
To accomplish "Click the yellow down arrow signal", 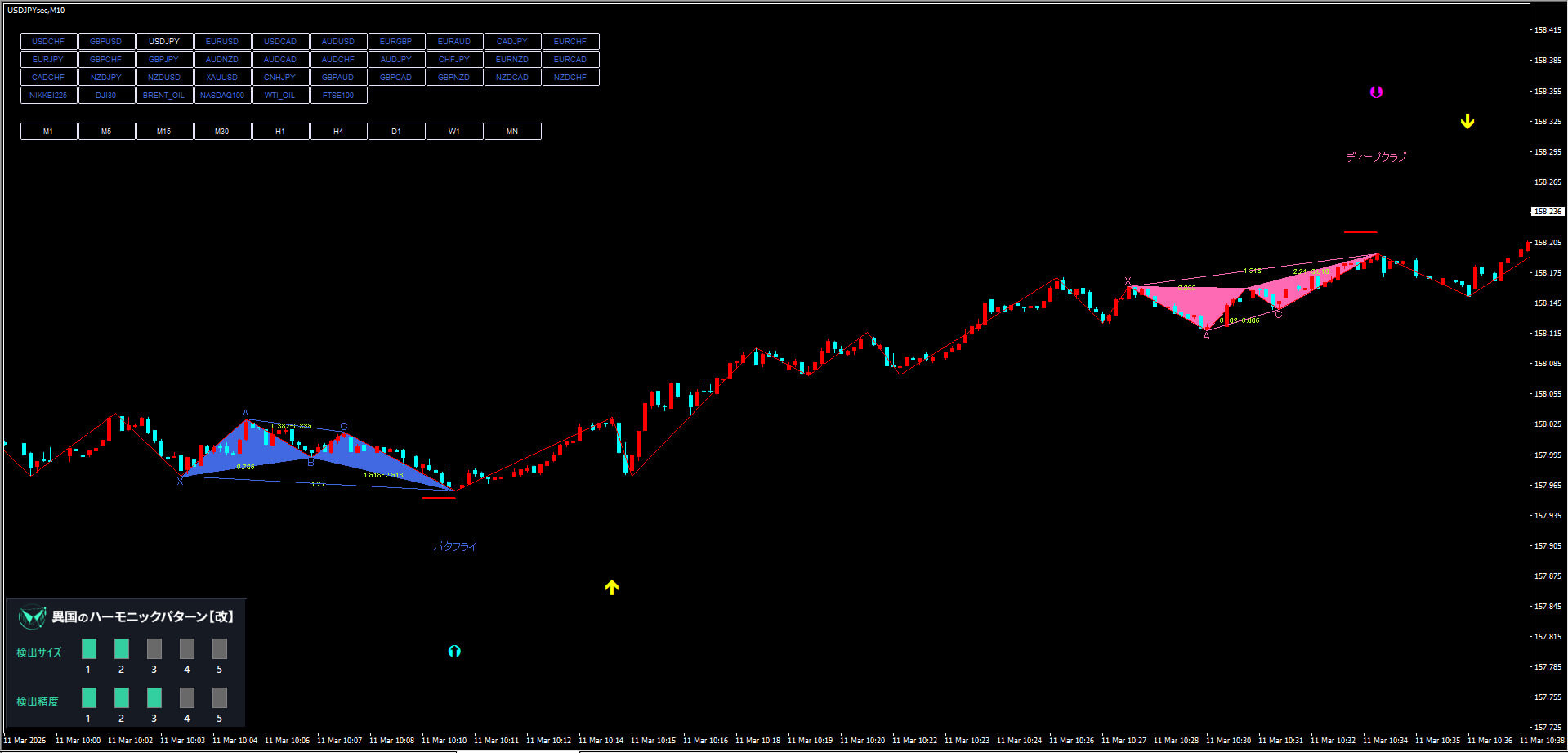I will 1467,122.
